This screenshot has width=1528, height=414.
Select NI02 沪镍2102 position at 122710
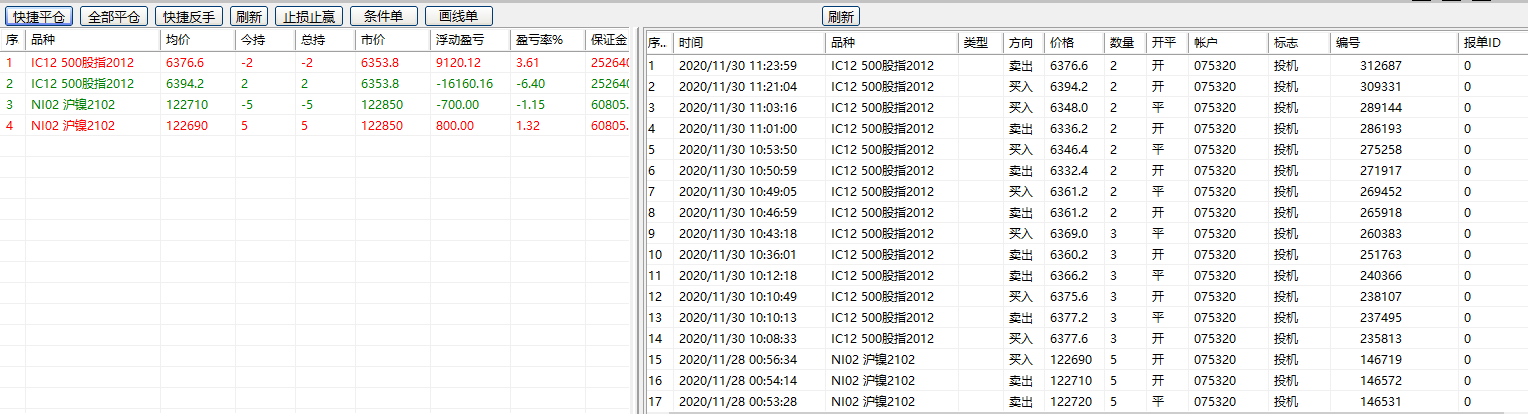click(315, 104)
